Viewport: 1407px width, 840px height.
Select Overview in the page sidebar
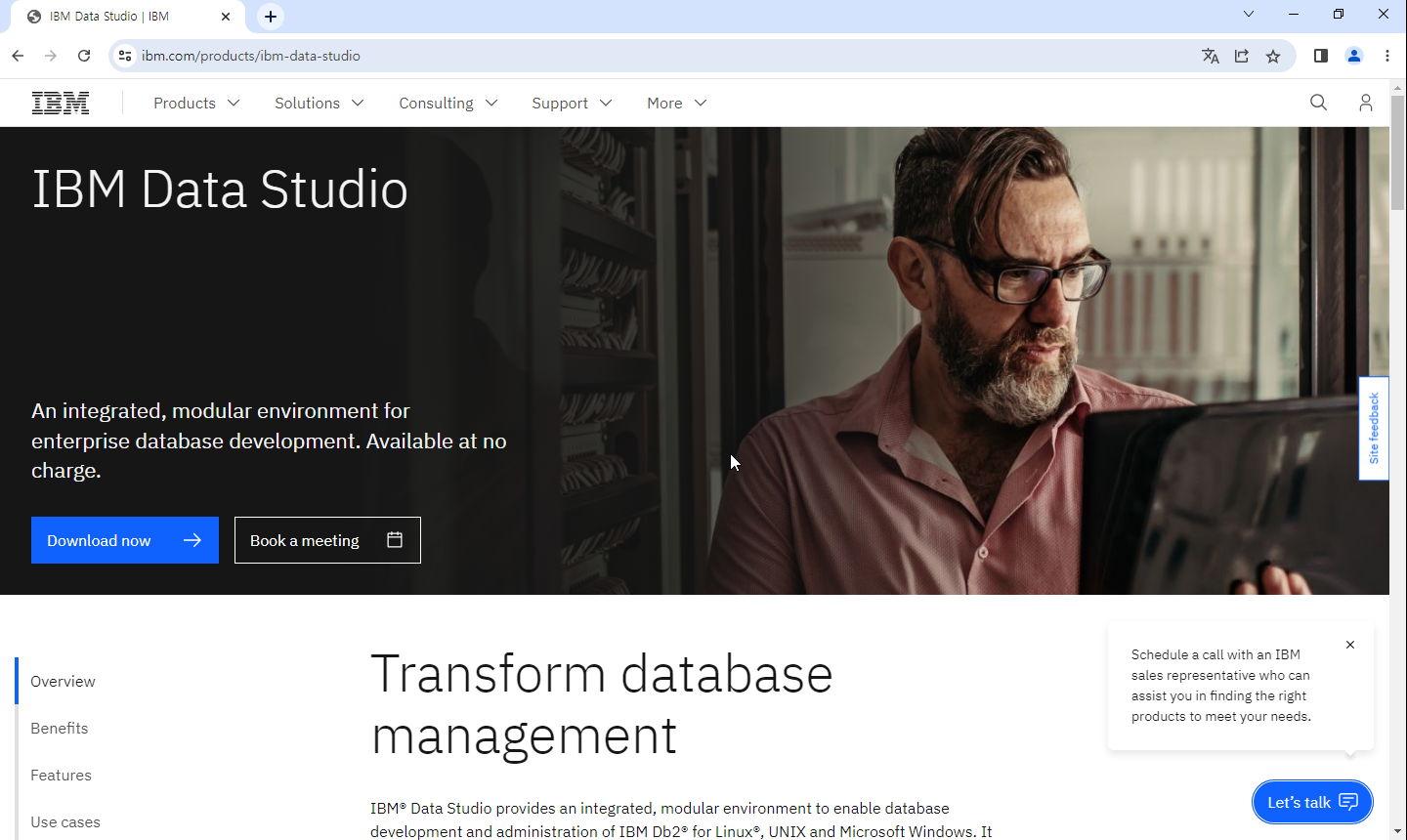click(63, 681)
